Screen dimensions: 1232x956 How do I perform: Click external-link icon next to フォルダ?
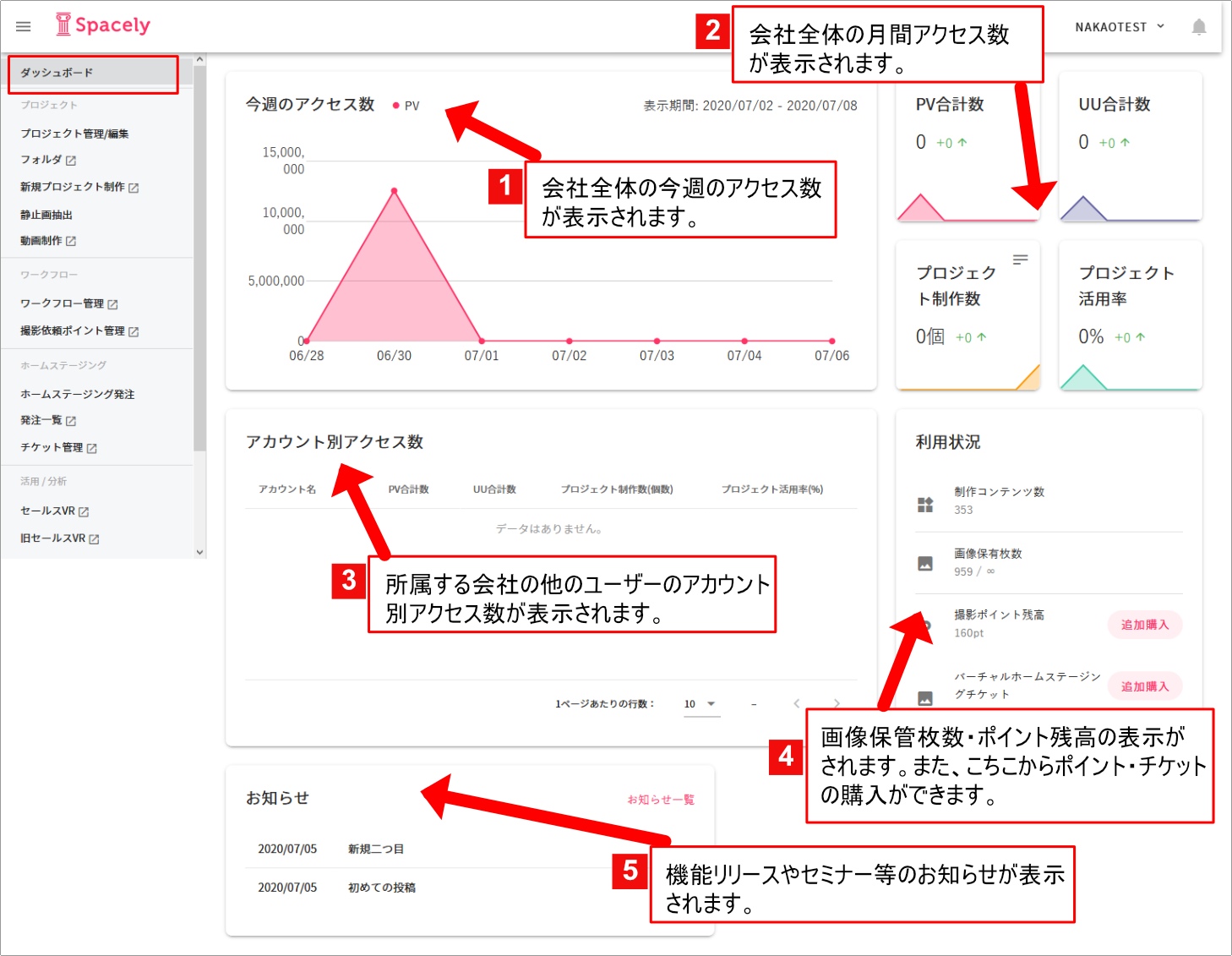coord(71,161)
